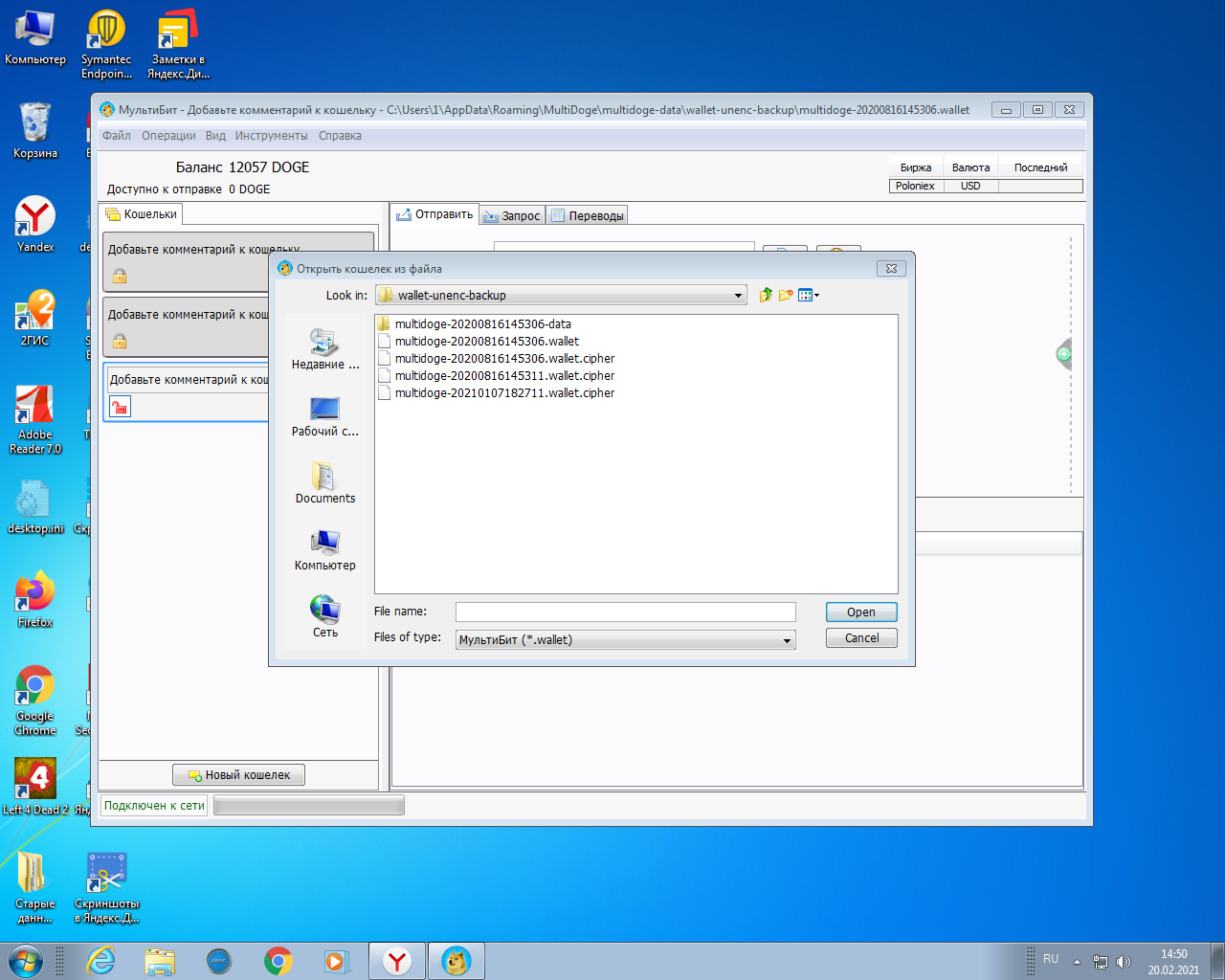
Task: Select file multidoge-20200816145311.wallet.cipher
Action: [x=497, y=376]
